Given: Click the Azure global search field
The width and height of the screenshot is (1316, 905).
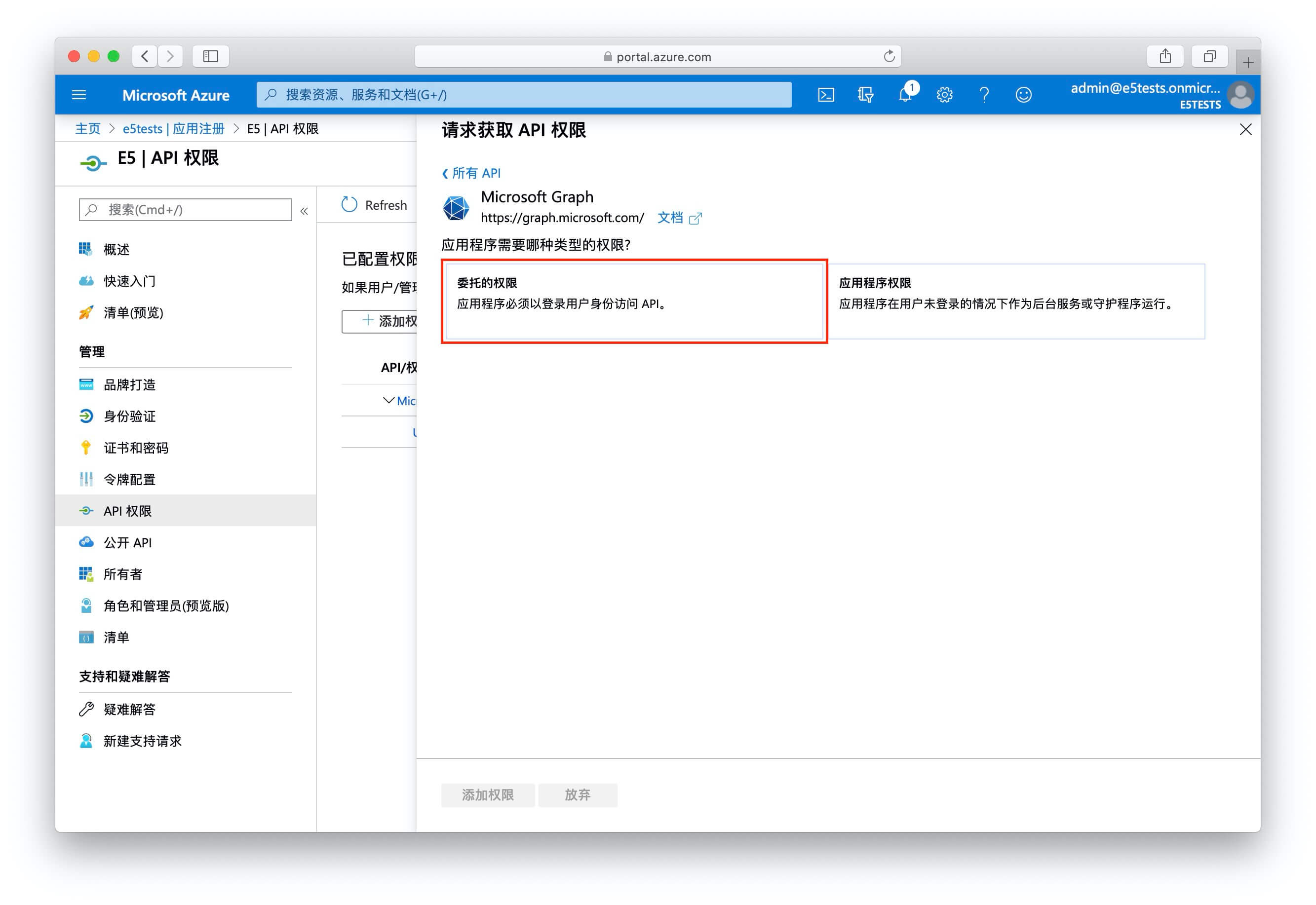Looking at the screenshot, I should (x=523, y=95).
